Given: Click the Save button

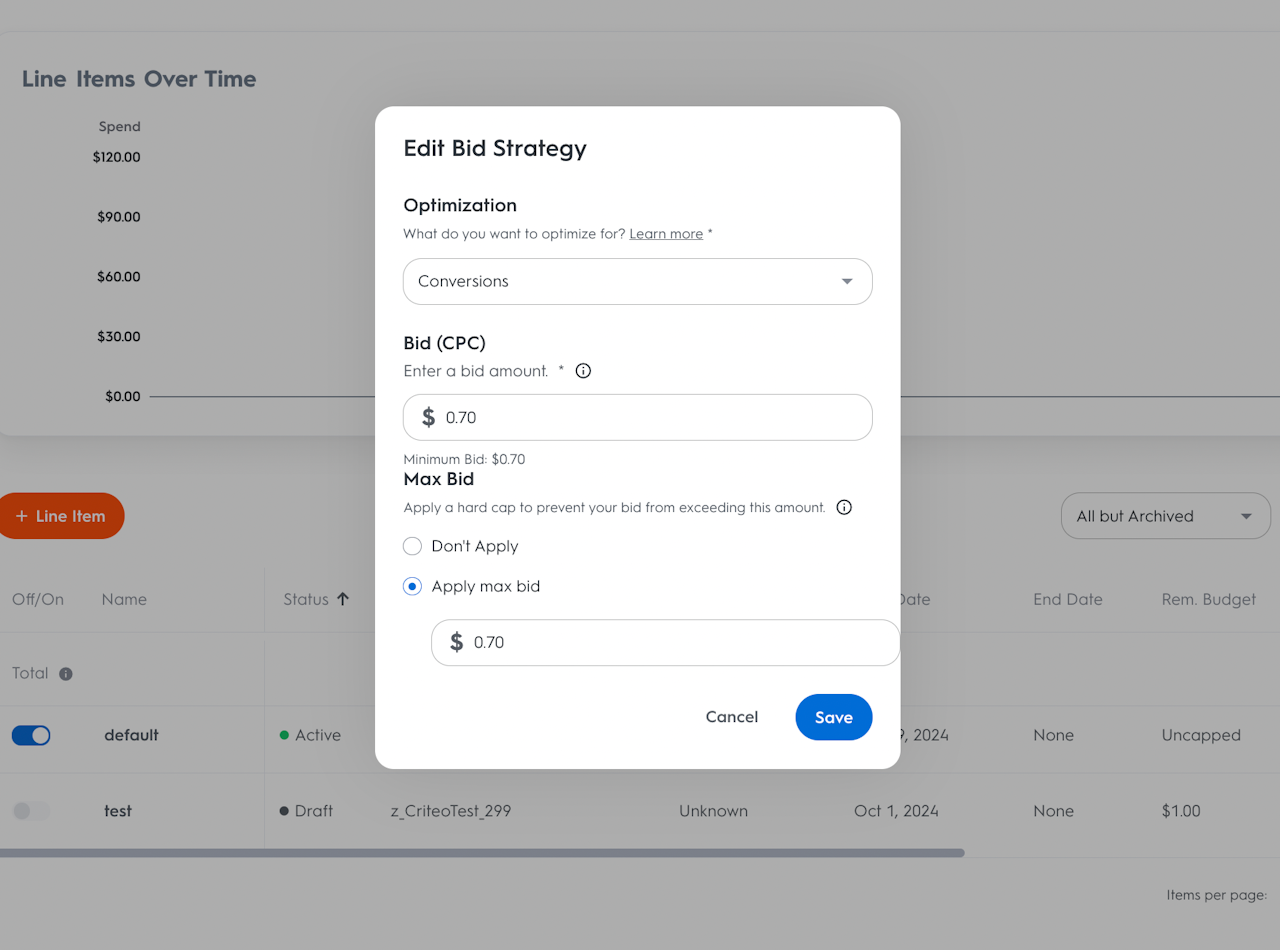Looking at the screenshot, I should pyautogui.click(x=834, y=717).
